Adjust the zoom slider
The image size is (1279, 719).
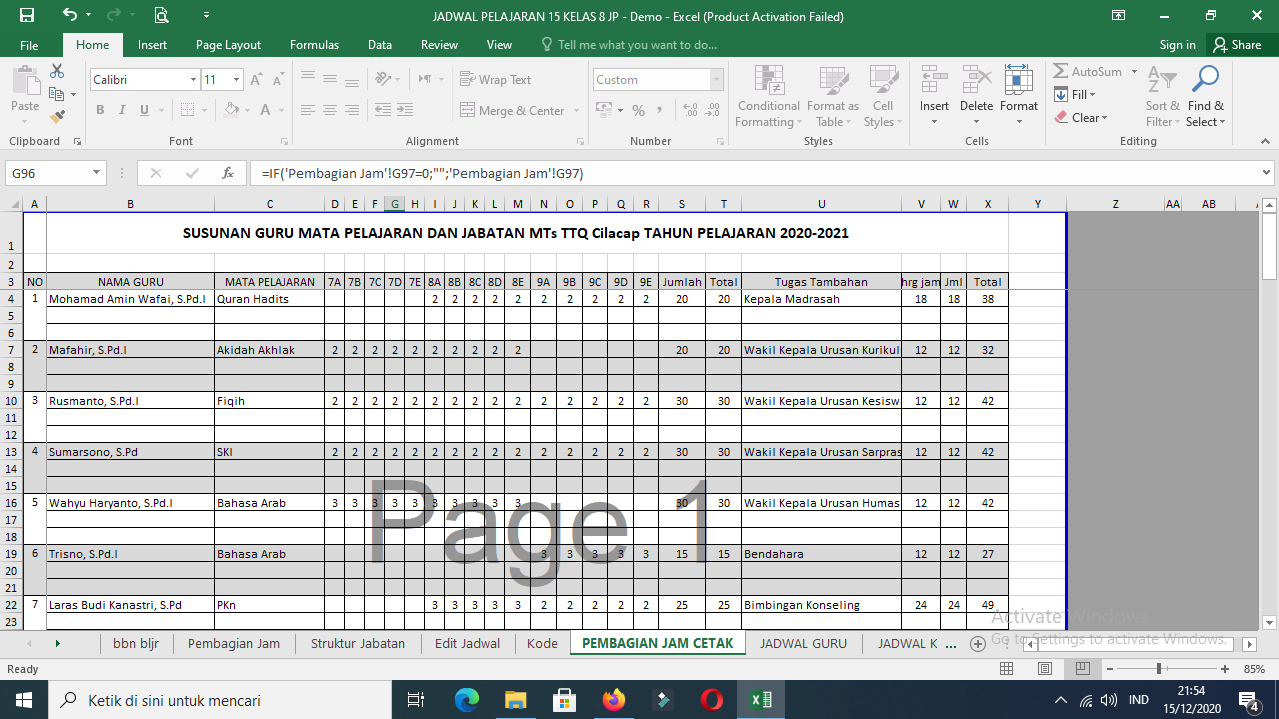tap(1159, 668)
